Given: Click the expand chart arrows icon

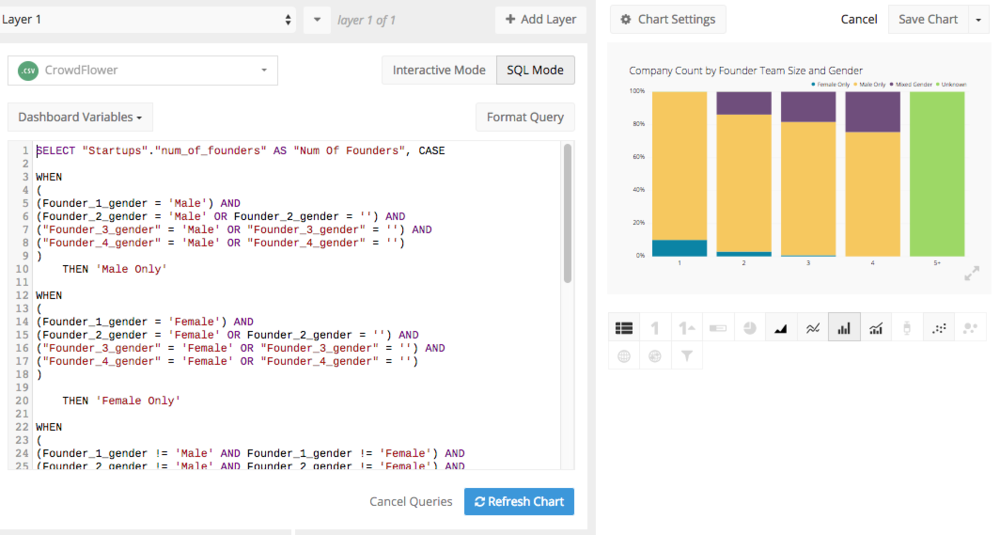Looking at the screenshot, I should click(x=971, y=274).
